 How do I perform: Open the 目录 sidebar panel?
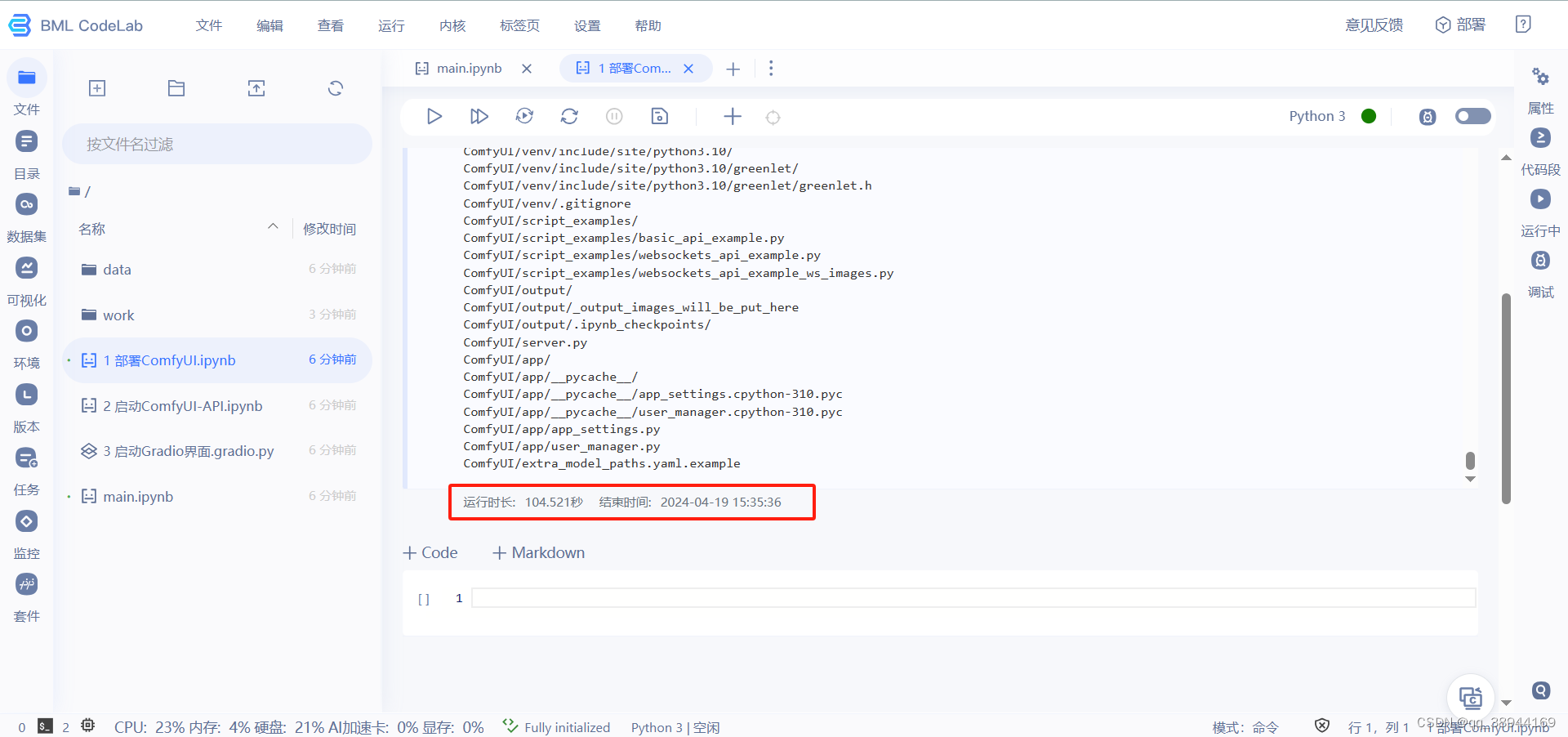(x=27, y=141)
